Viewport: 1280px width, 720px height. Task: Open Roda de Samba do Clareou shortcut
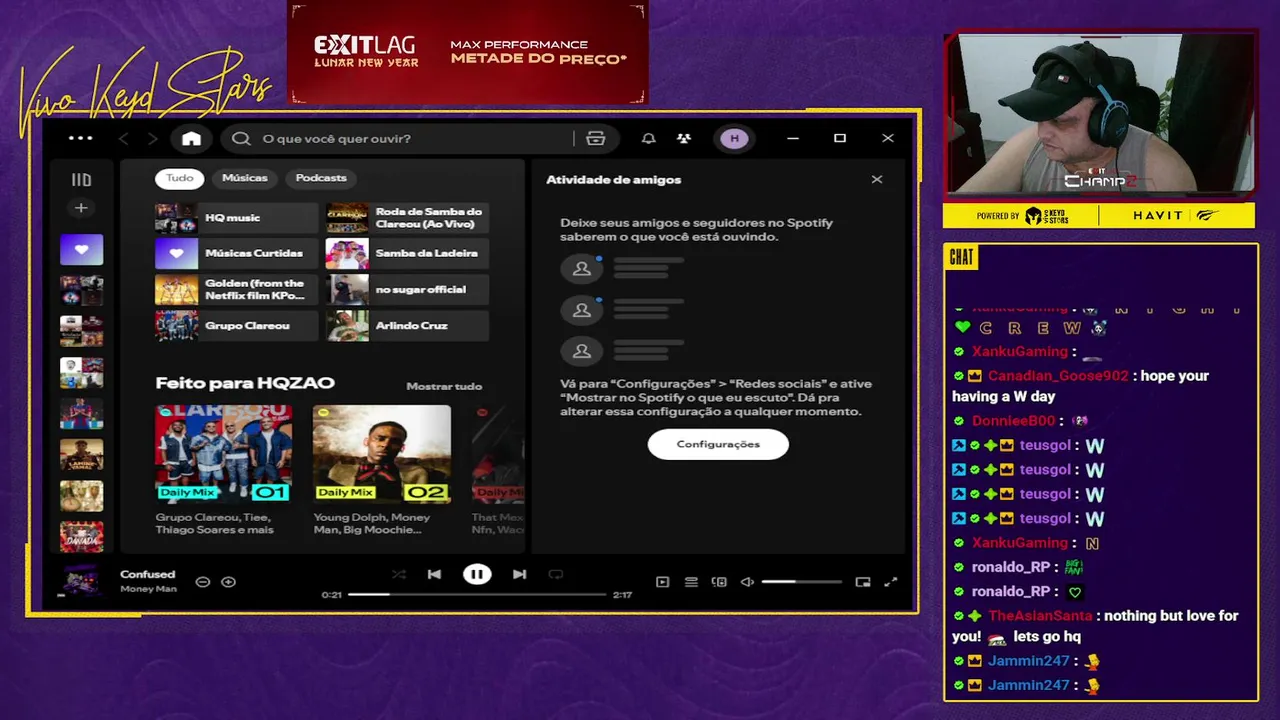coord(407,217)
